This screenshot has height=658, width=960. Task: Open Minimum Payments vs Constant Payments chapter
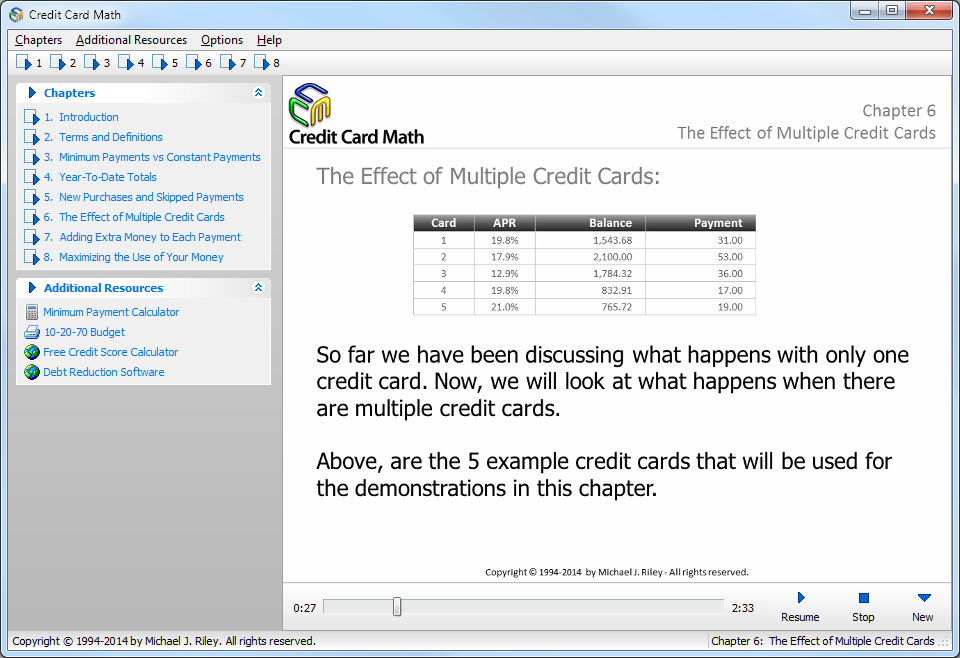(x=152, y=157)
